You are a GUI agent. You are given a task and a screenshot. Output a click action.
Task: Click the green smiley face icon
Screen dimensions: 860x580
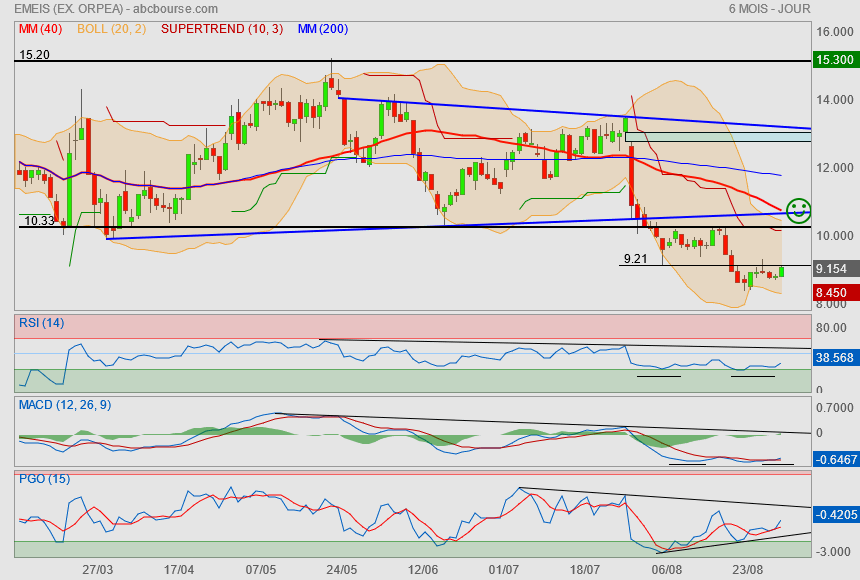pos(798,211)
